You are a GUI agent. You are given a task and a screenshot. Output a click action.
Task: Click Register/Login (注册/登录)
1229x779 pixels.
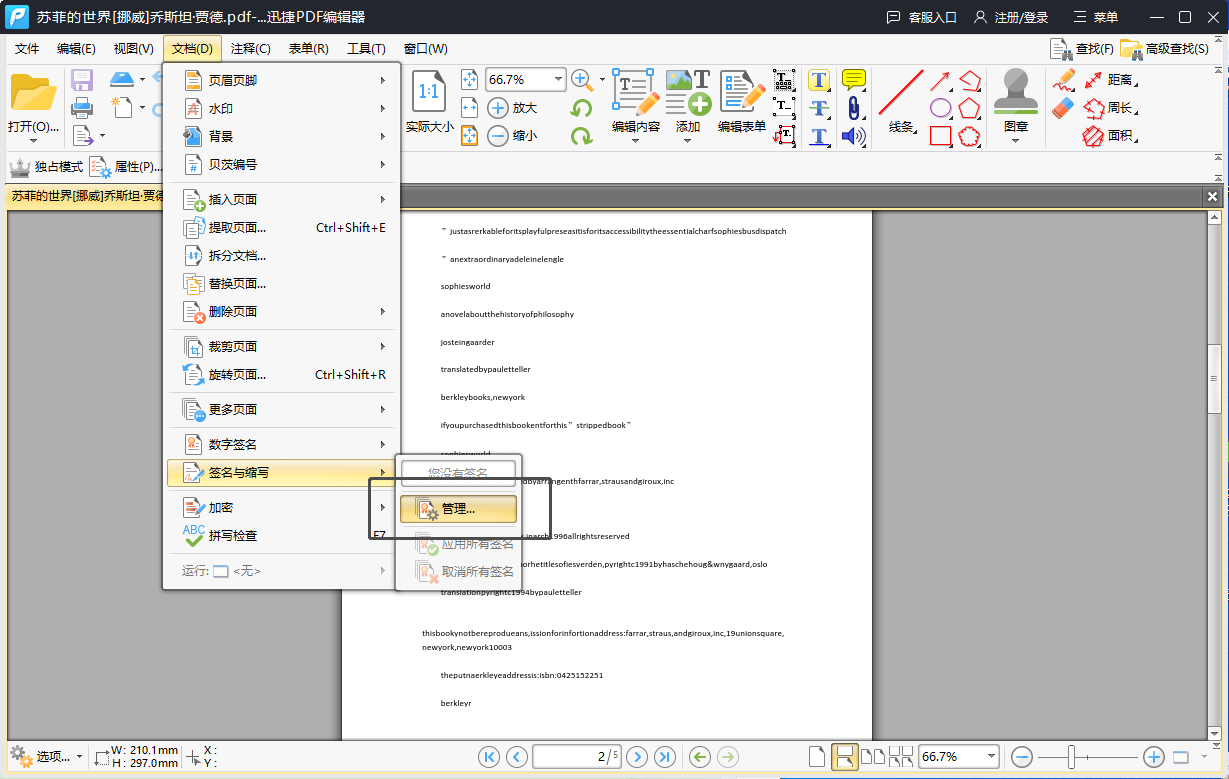coord(1009,17)
